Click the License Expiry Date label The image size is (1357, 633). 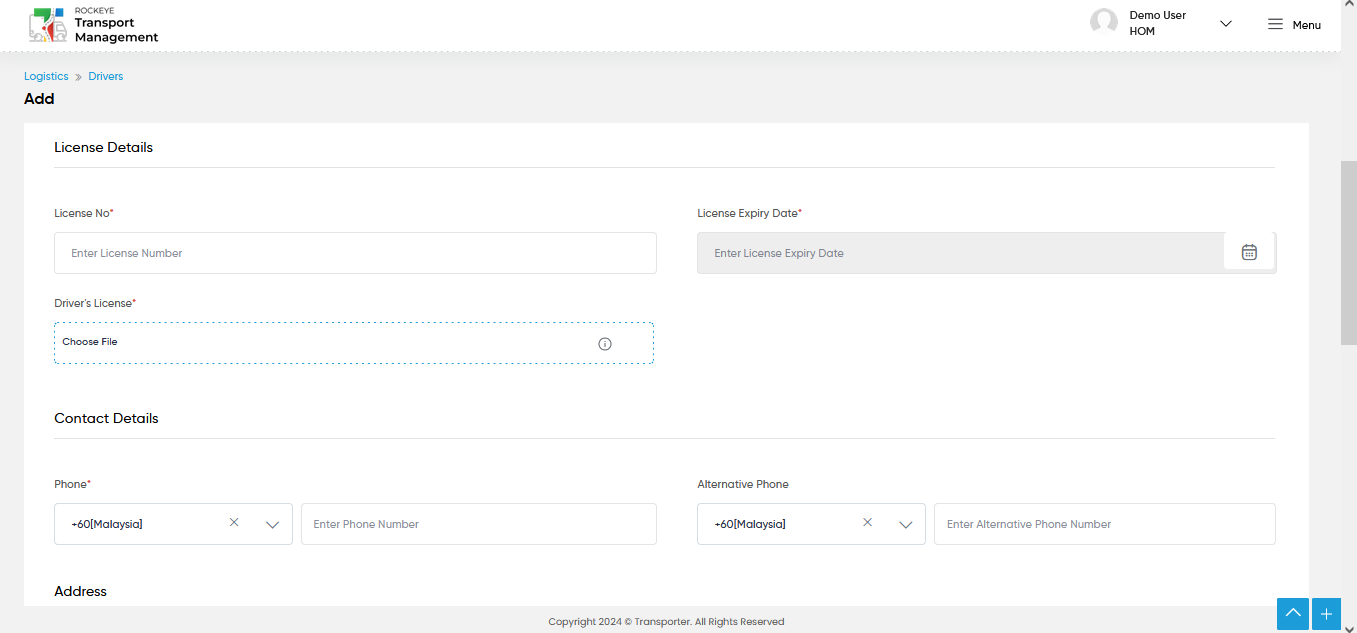click(750, 213)
